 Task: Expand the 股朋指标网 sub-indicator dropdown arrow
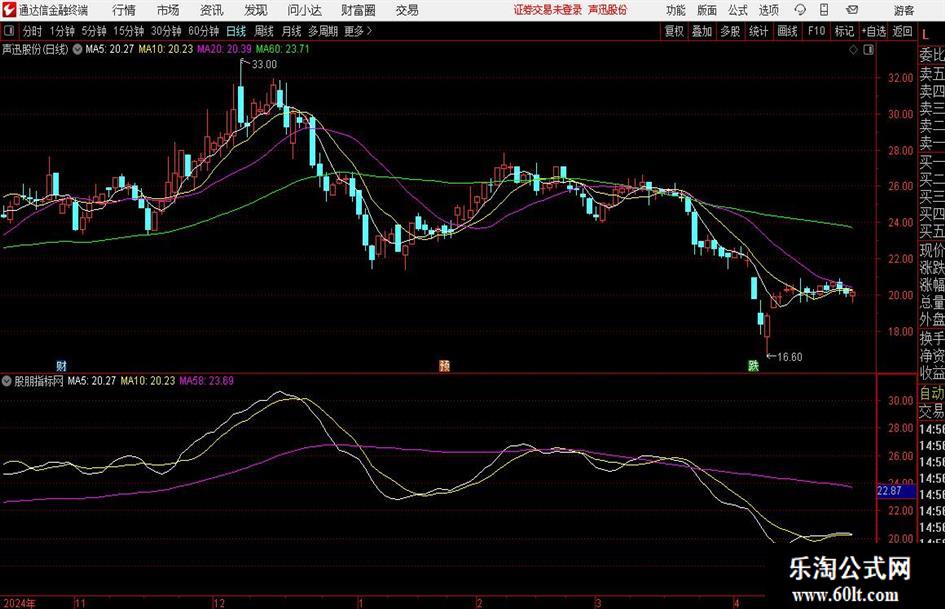click(x=7, y=381)
